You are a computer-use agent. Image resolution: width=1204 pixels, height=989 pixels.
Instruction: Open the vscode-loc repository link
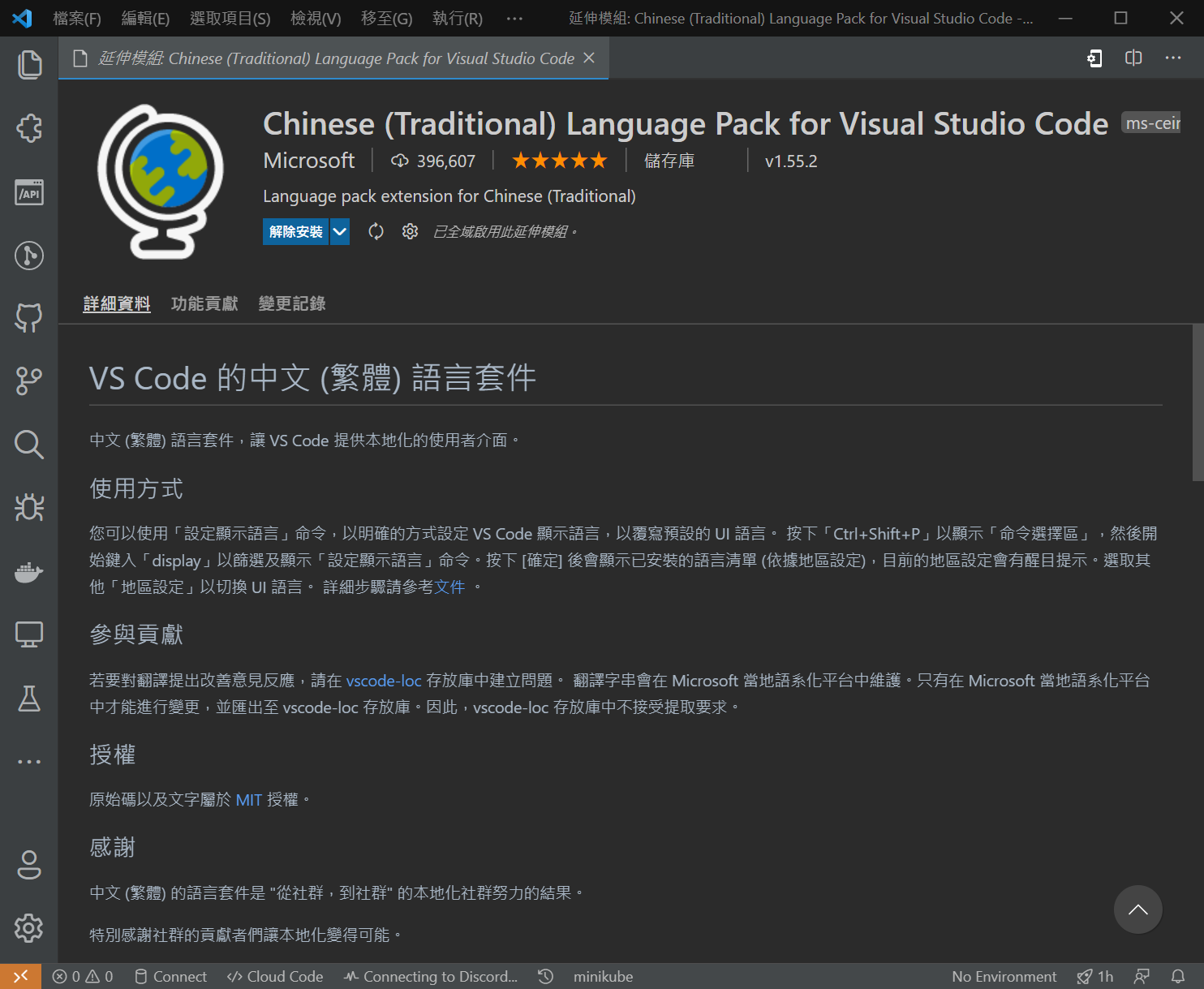[x=384, y=681]
